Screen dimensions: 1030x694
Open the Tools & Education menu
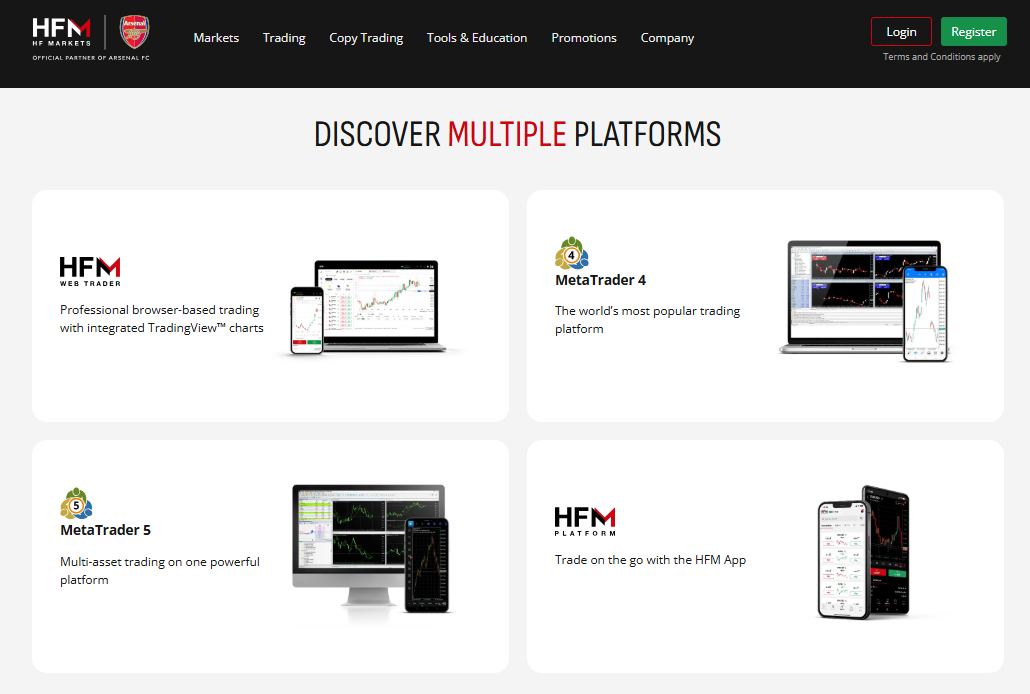[x=477, y=38]
